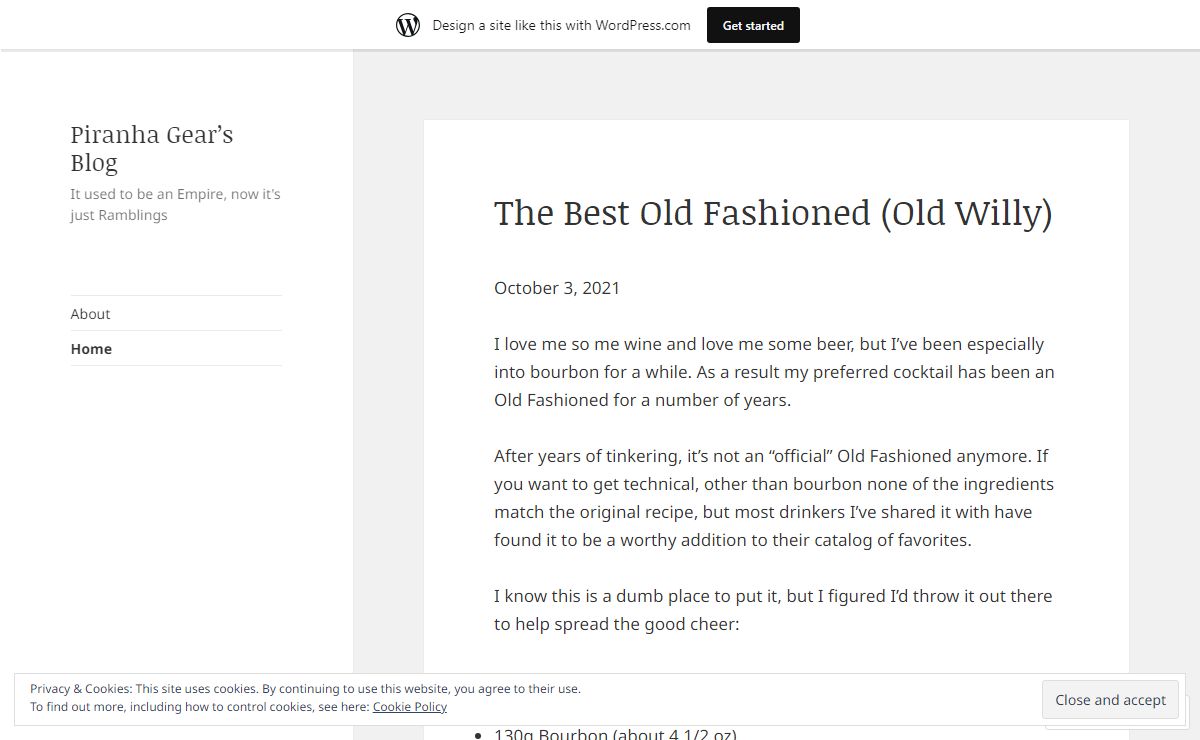Click the 'To find out more' cookie line
The height and width of the screenshot is (740, 1200).
(238, 707)
